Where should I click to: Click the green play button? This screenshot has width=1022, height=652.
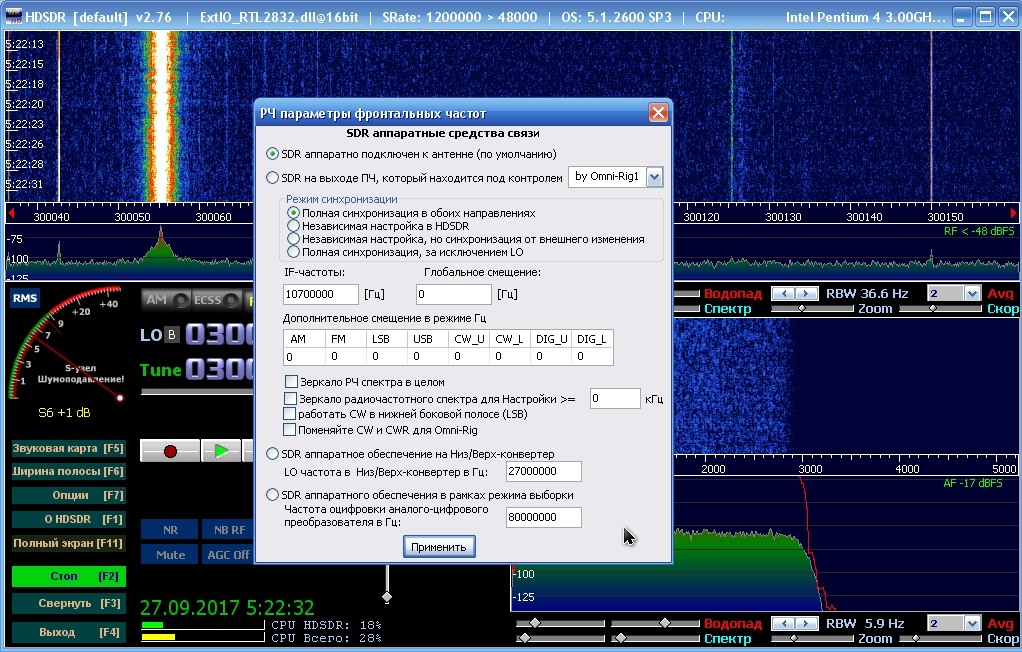tap(221, 451)
